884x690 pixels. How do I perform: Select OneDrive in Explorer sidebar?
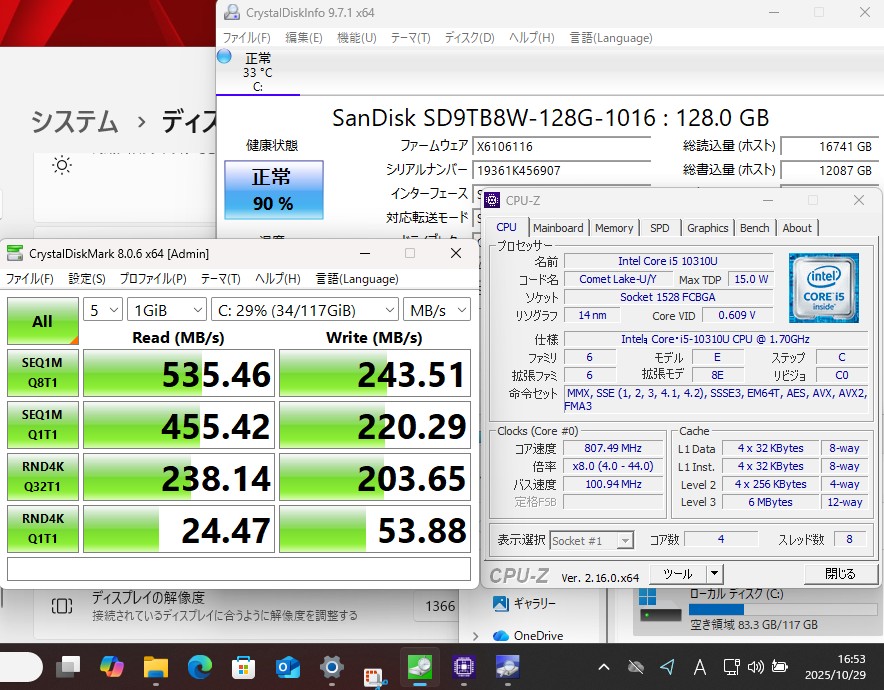528,636
